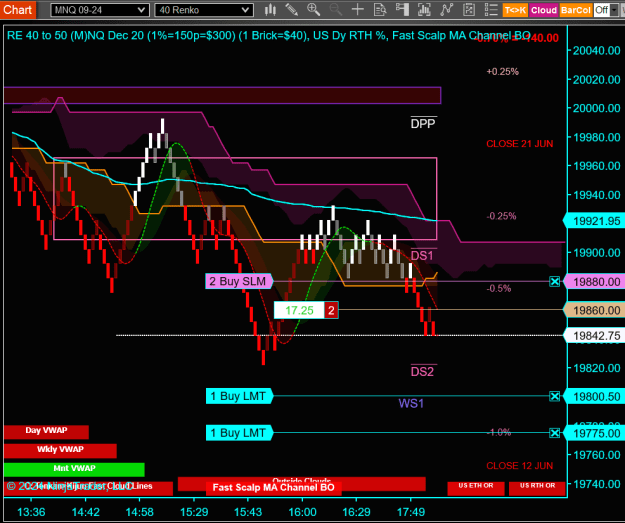
Task: Click the green Mnt VWAP indicator bar
Action: point(74,470)
